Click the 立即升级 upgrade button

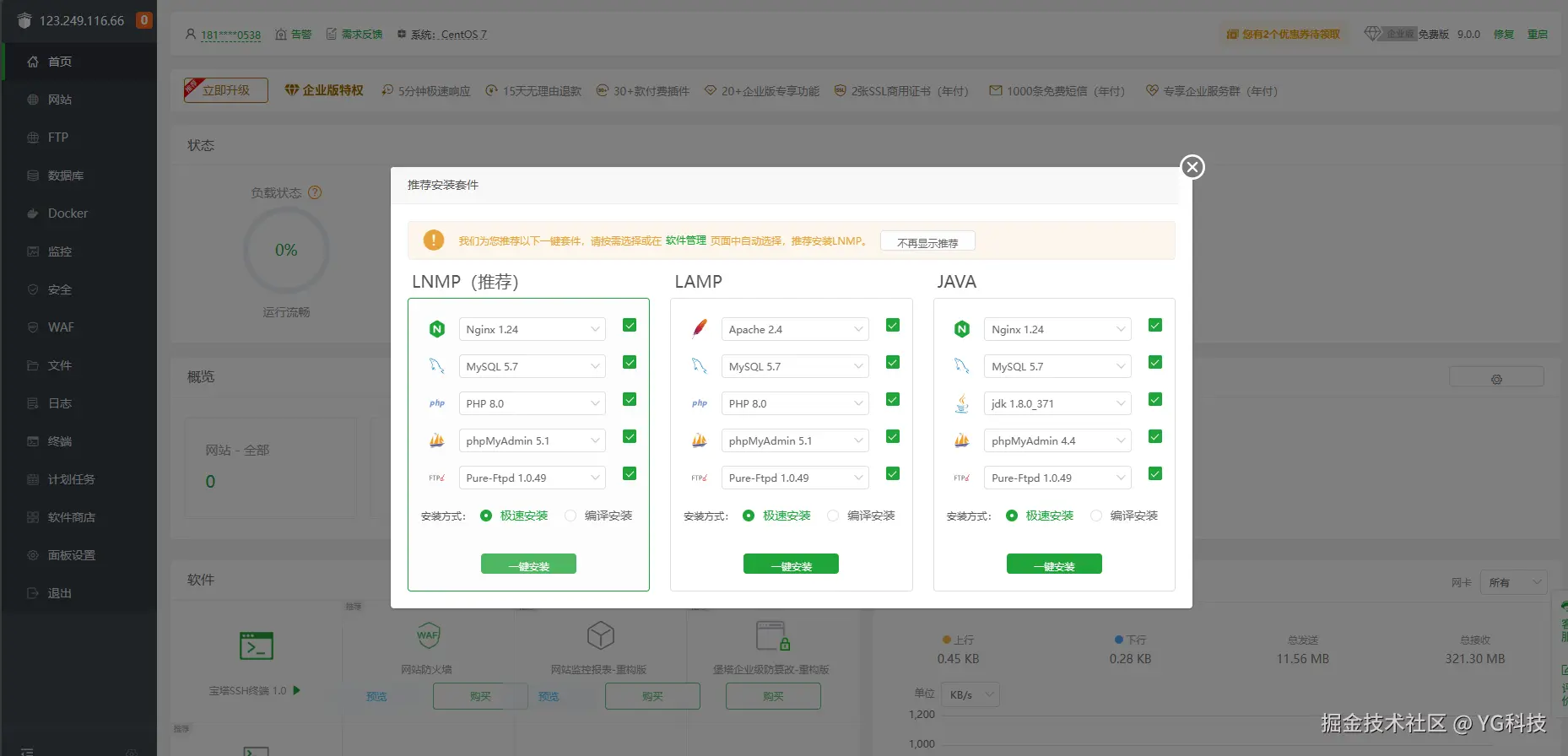pyautogui.click(x=226, y=90)
